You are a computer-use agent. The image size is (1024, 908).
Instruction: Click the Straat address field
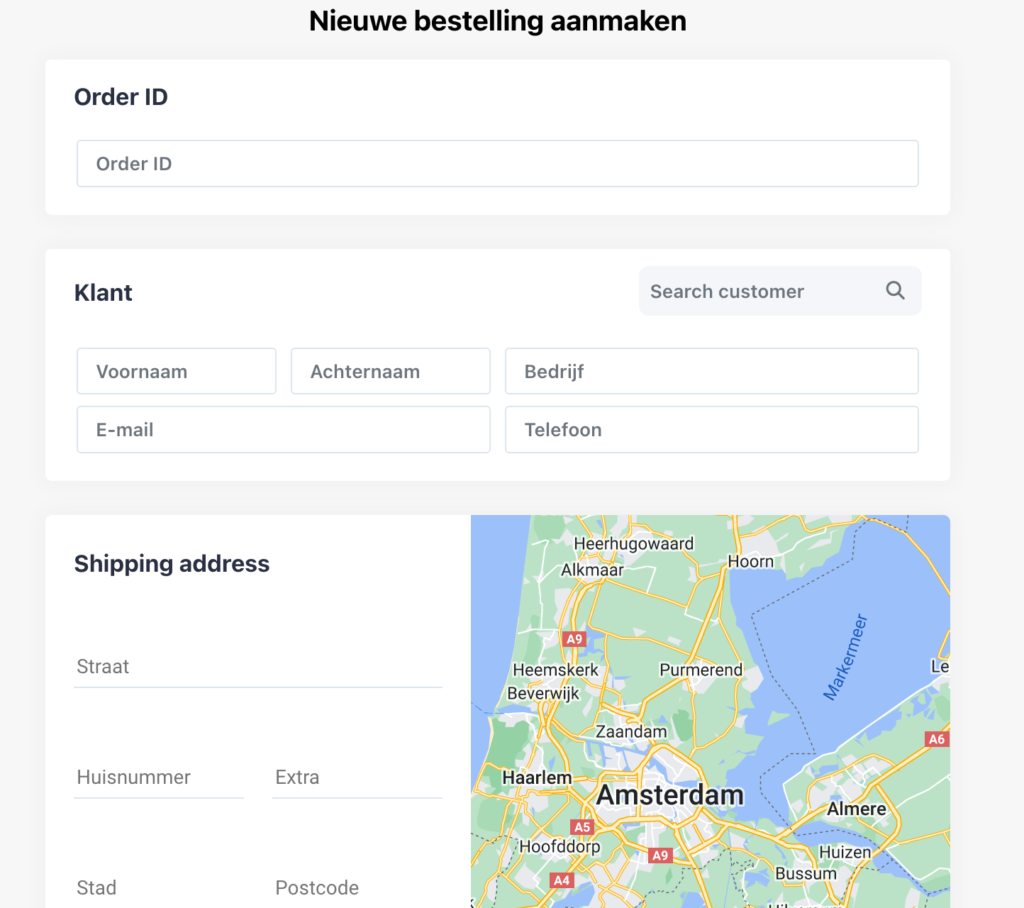[x=258, y=667]
